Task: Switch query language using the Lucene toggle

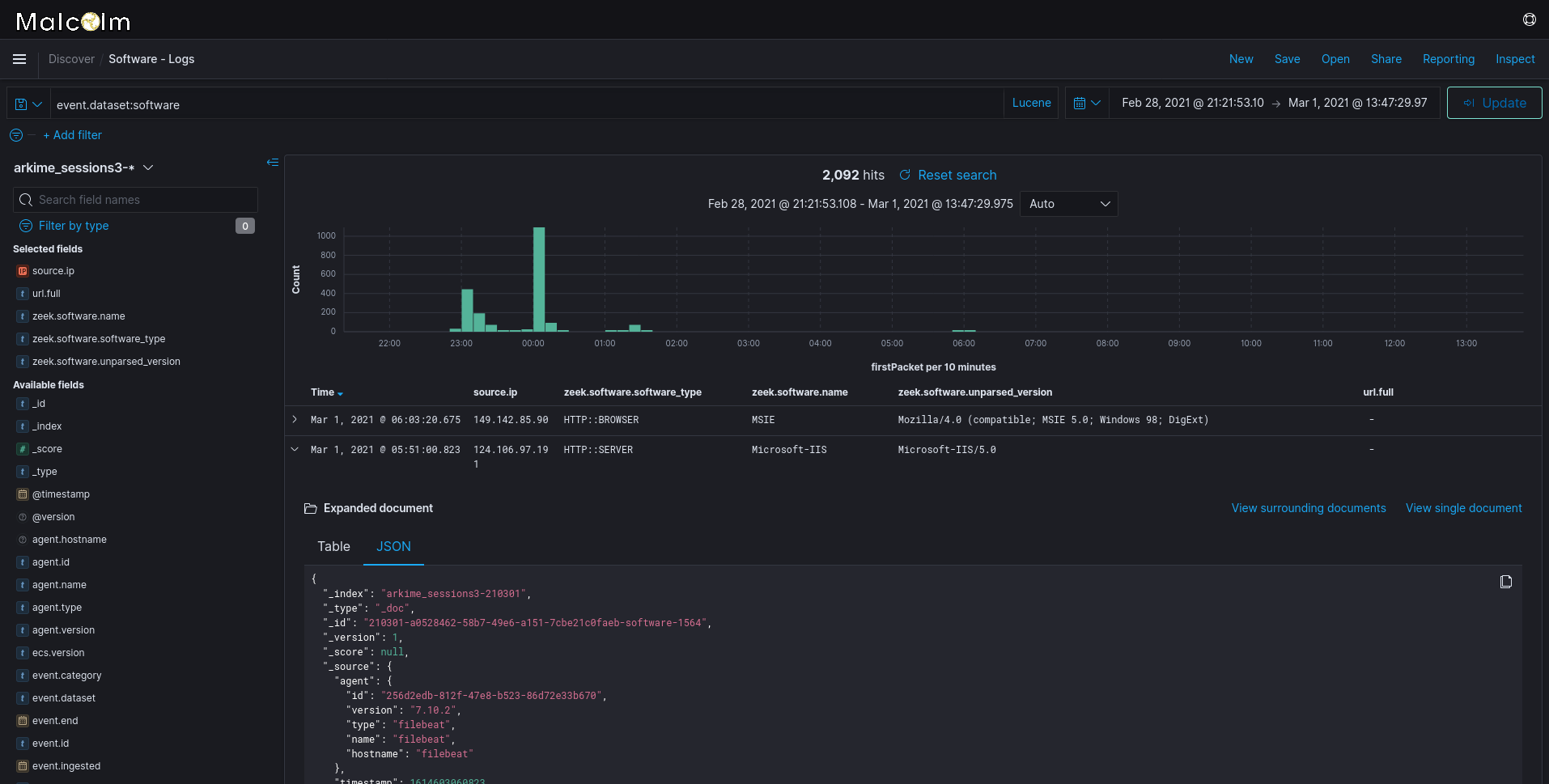Action: pyautogui.click(x=1030, y=103)
